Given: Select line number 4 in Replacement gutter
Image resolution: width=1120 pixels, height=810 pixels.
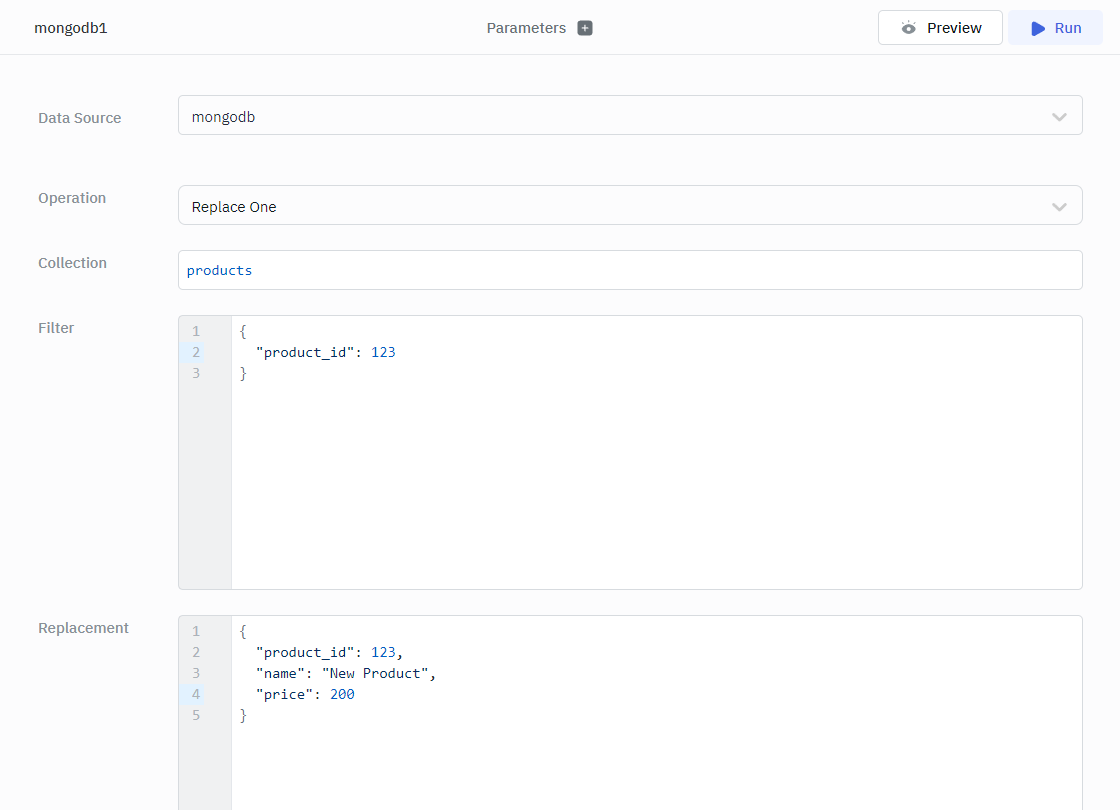Looking at the screenshot, I should tap(196, 694).
